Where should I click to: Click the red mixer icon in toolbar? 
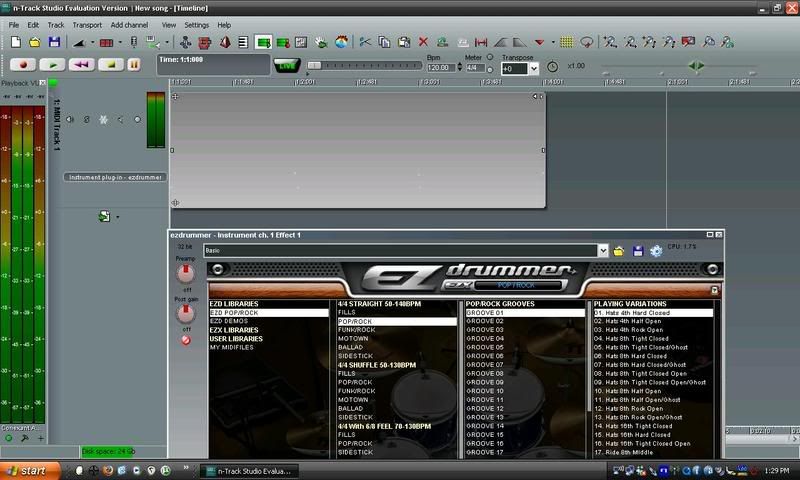[x=205, y=42]
